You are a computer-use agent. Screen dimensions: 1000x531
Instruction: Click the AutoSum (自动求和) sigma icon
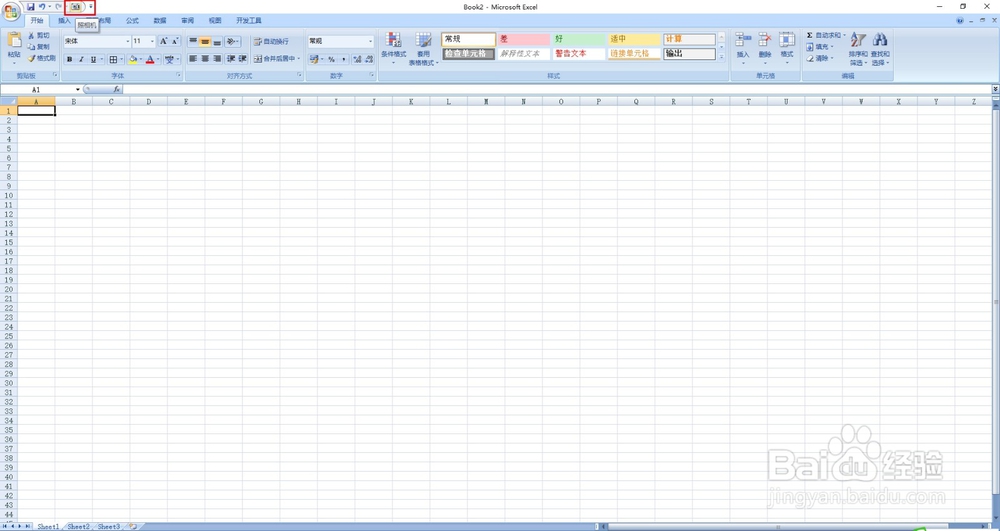(810, 35)
